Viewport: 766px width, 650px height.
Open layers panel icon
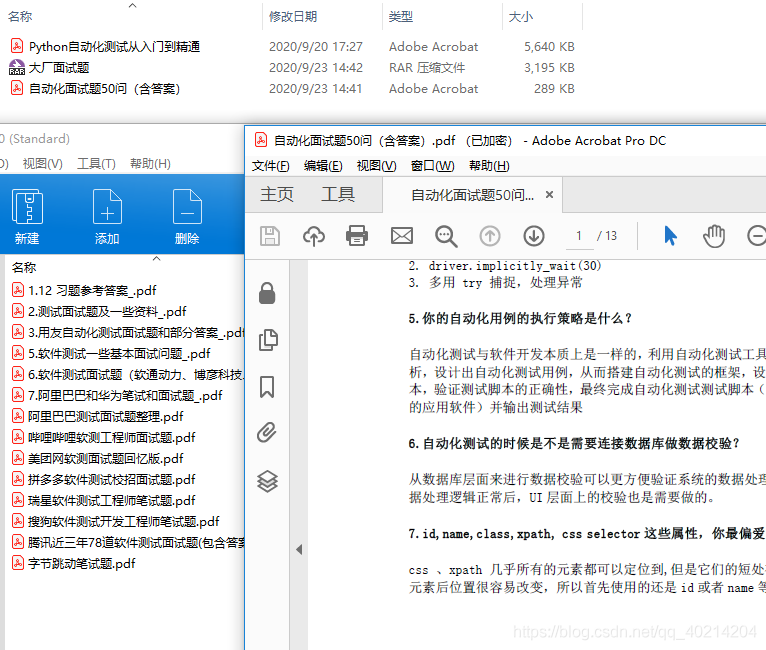(267, 481)
